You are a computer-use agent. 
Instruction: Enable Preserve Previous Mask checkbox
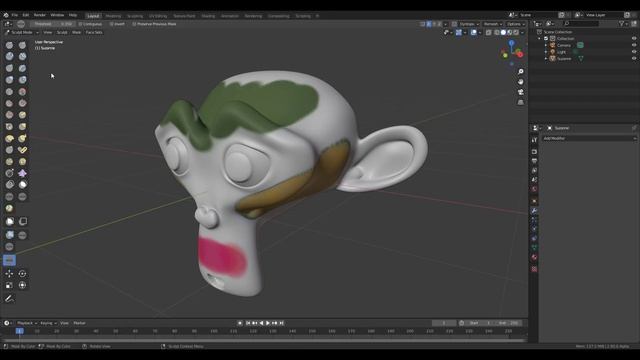coord(134,24)
